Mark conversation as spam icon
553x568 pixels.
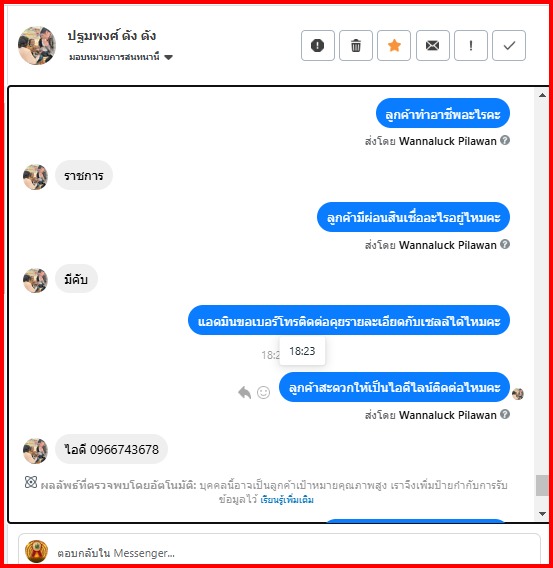(x=318, y=45)
